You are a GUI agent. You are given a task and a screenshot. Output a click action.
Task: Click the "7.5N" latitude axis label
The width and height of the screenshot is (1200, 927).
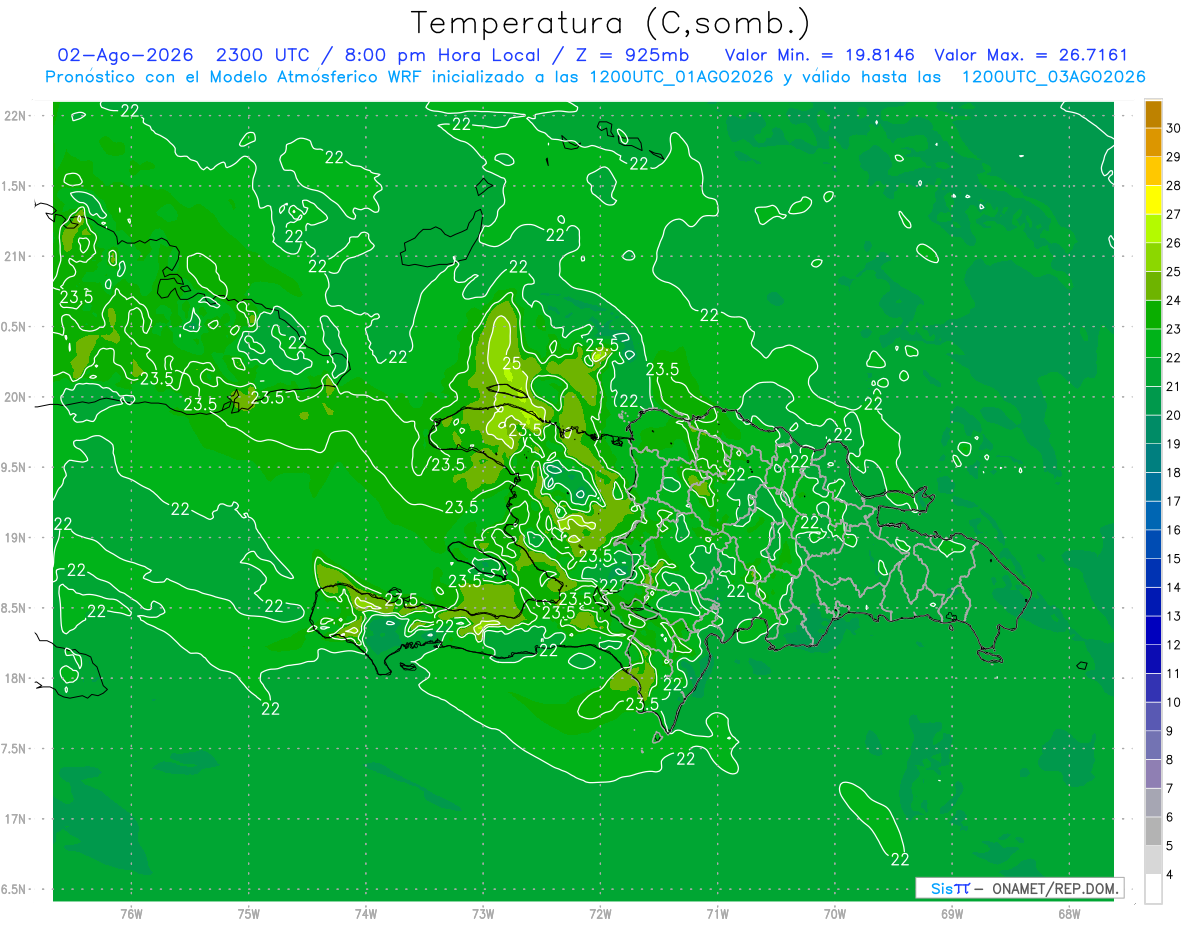pyautogui.click(x=15, y=749)
